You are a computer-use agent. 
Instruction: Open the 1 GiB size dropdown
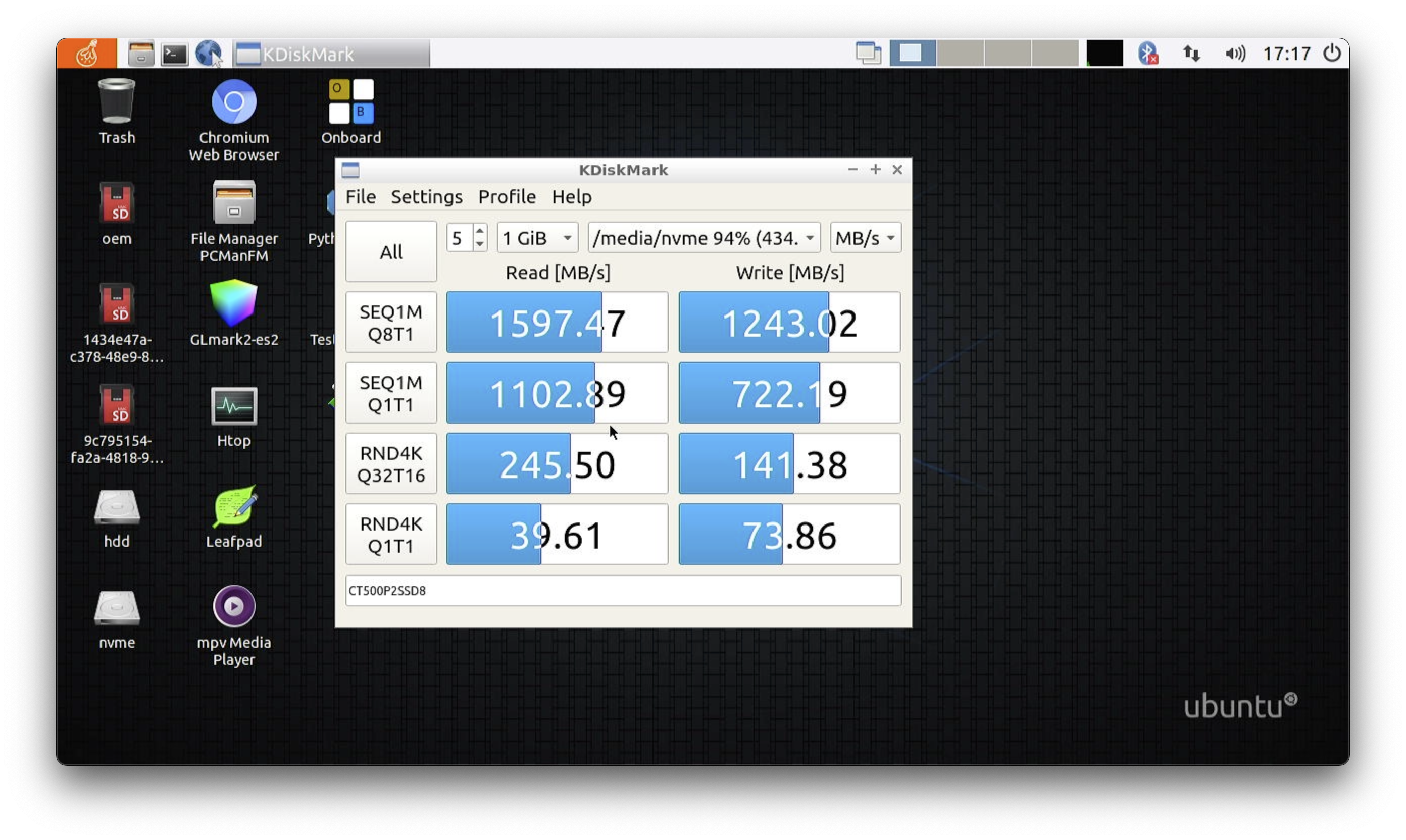click(x=537, y=238)
